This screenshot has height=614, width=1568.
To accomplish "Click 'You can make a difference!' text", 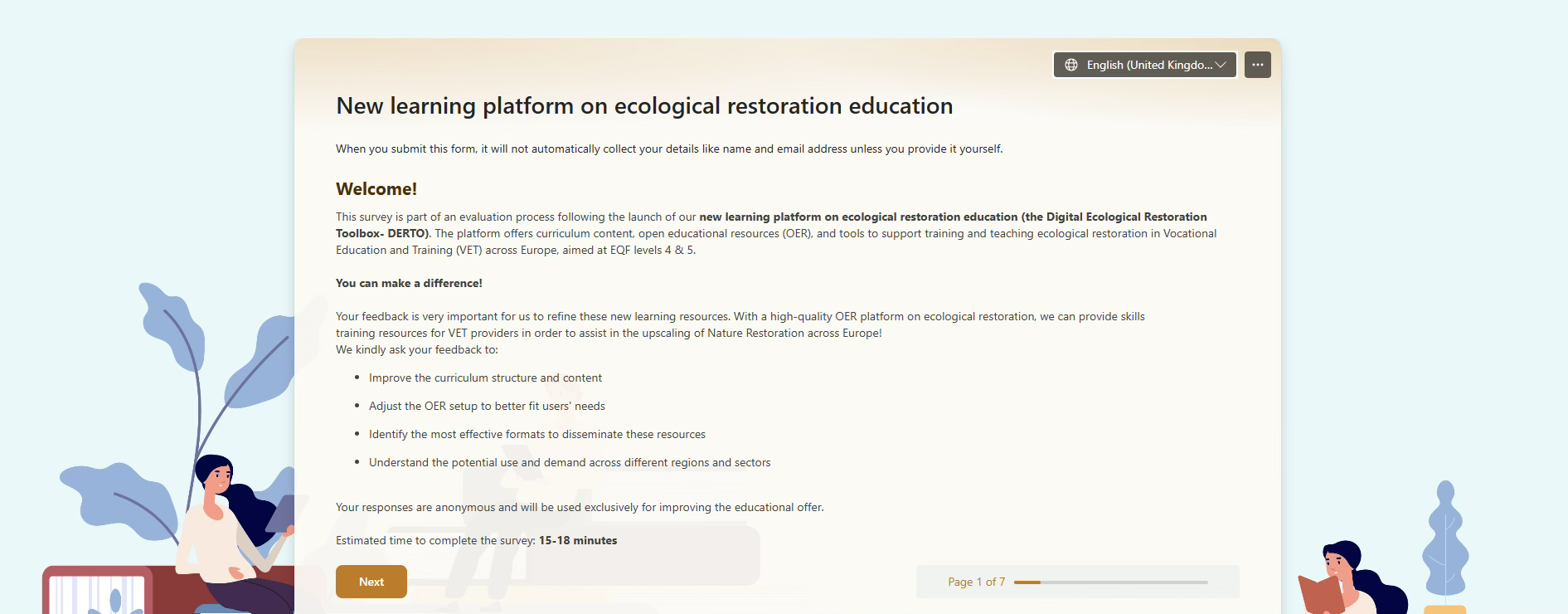I will (x=409, y=284).
